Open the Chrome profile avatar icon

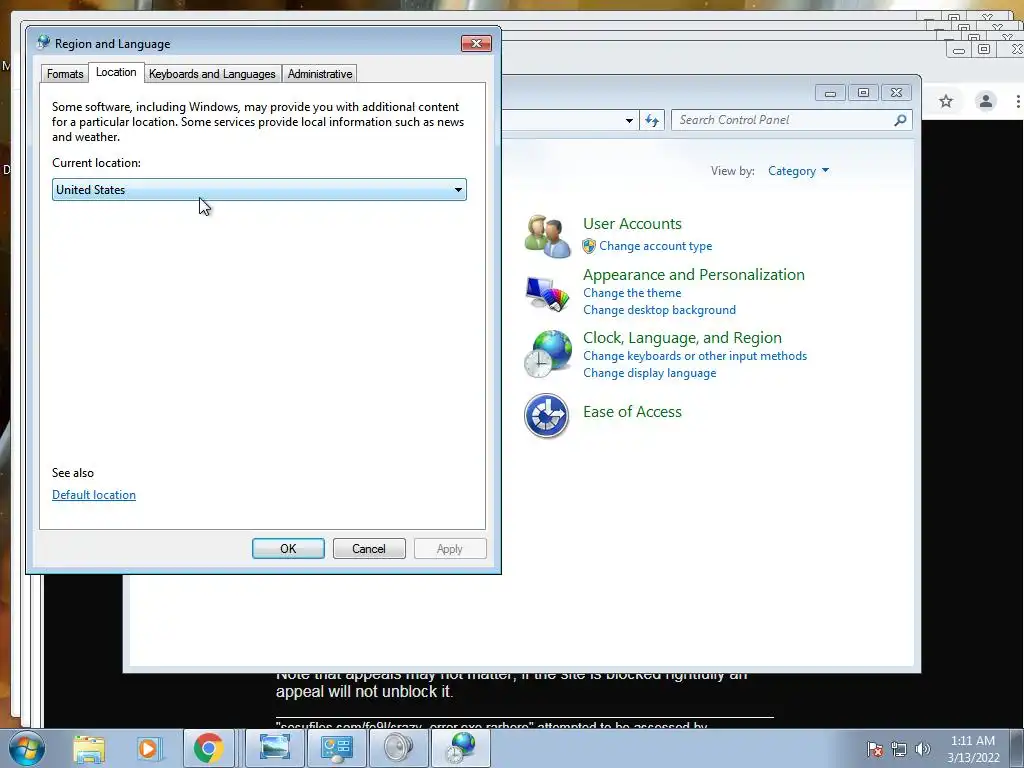(985, 101)
